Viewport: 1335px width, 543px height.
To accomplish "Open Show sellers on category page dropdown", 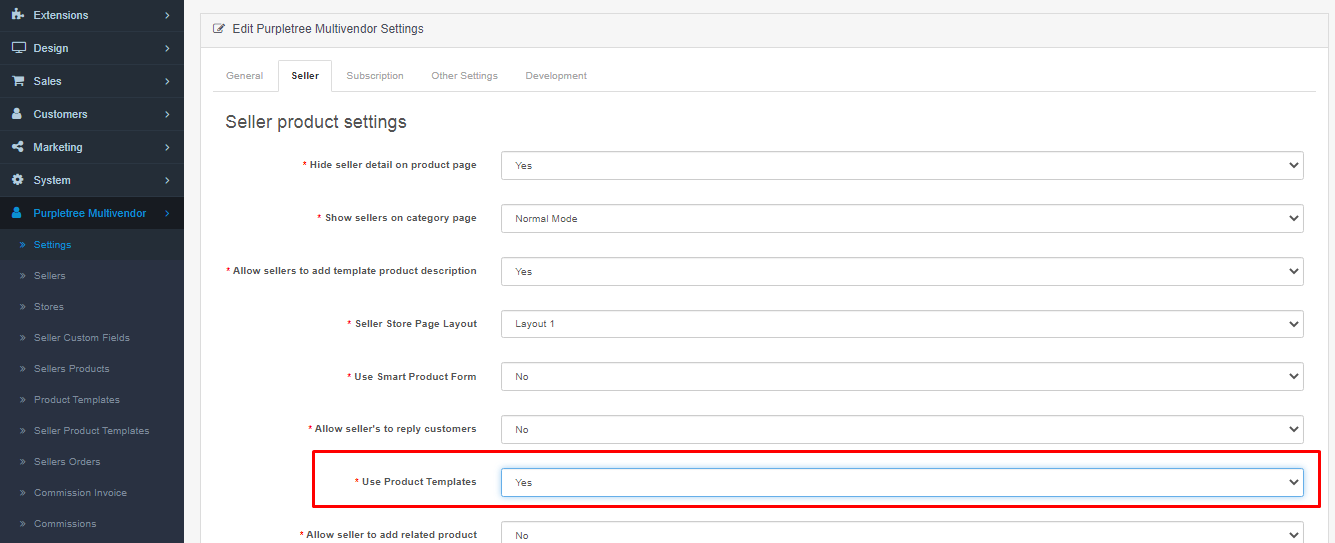I will tap(902, 218).
